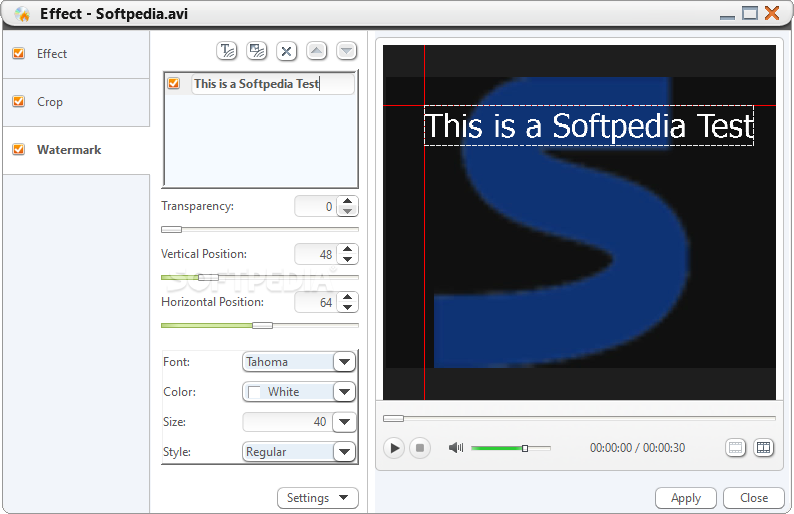Screen dimensions: 794x514
Task: Open the Font dropdown showing Tahoma
Action: (344, 362)
